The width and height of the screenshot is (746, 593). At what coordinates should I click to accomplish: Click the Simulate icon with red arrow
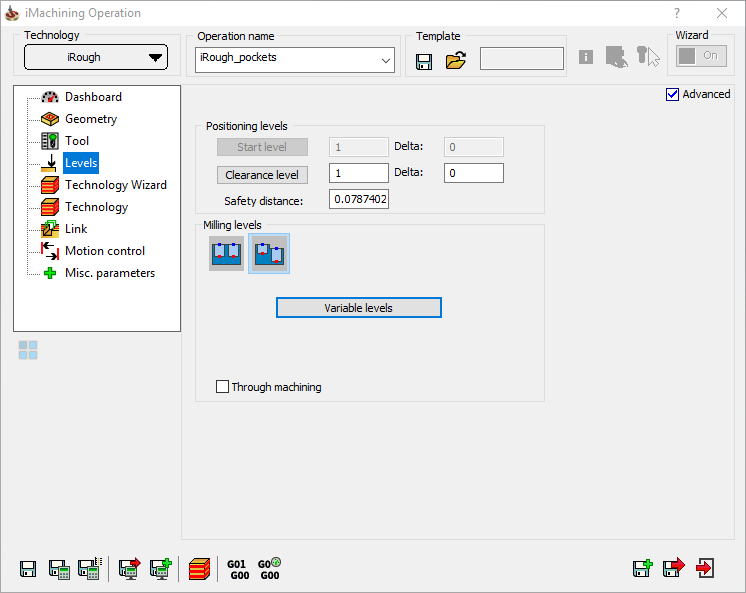coord(130,568)
